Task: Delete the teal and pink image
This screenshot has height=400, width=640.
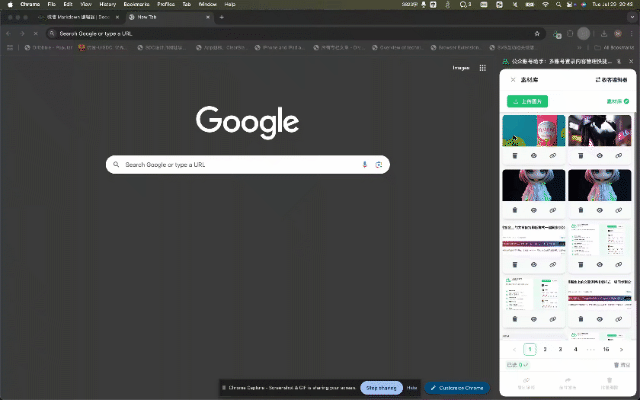Action: point(515,156)
